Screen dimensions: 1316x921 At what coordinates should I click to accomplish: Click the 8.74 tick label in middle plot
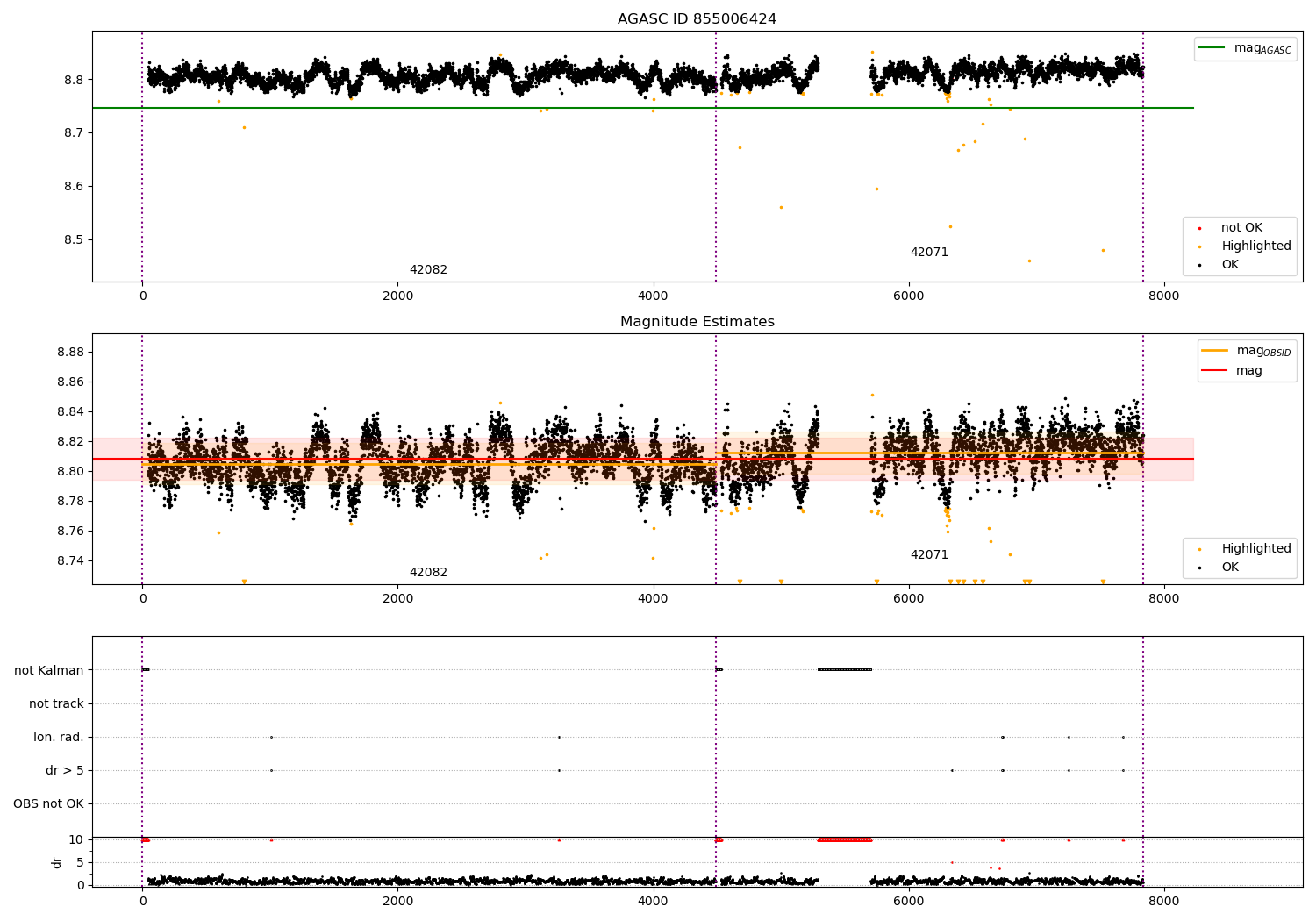click(70, 561)
